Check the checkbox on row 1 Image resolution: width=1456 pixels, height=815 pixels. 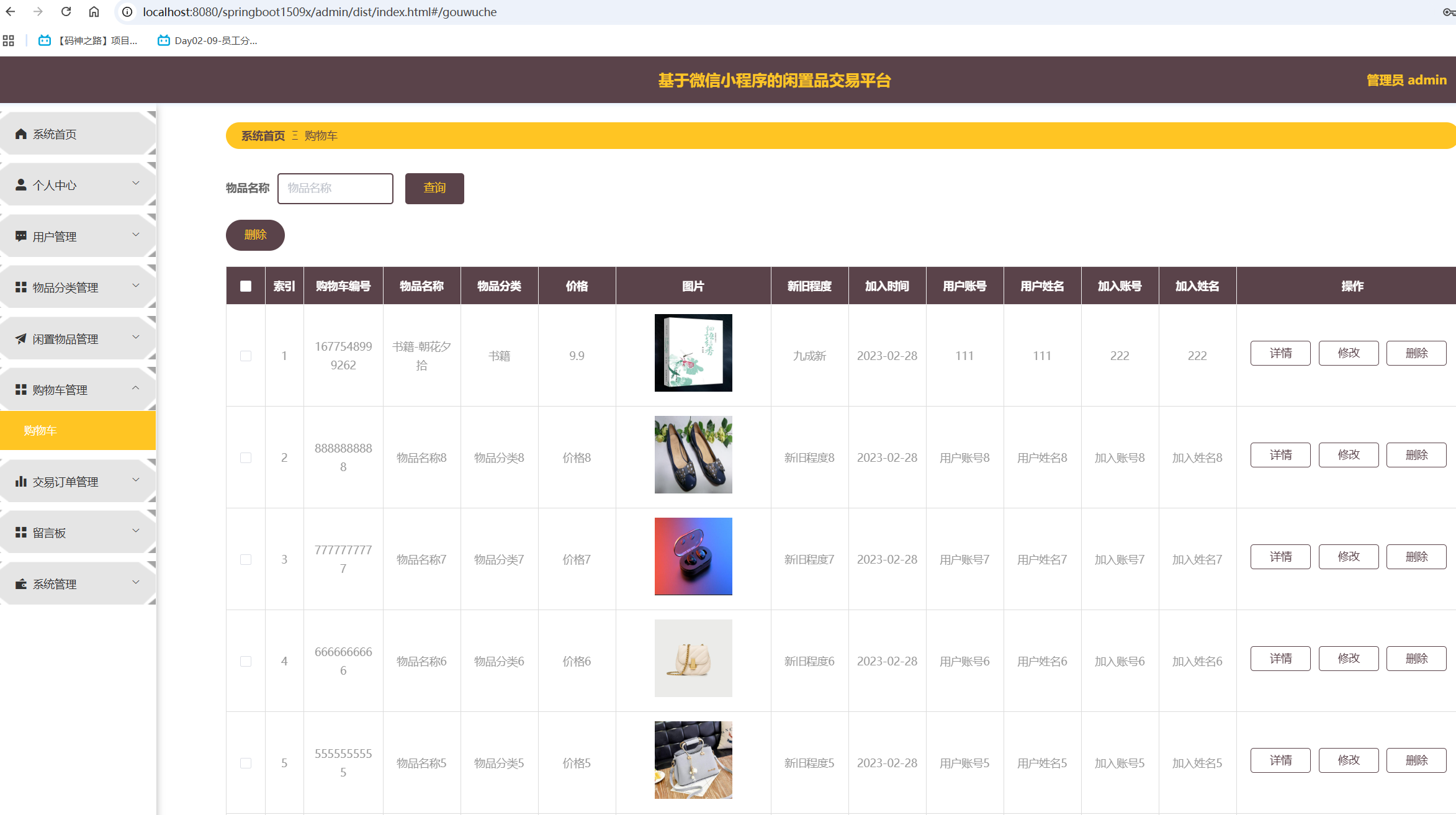246,356
